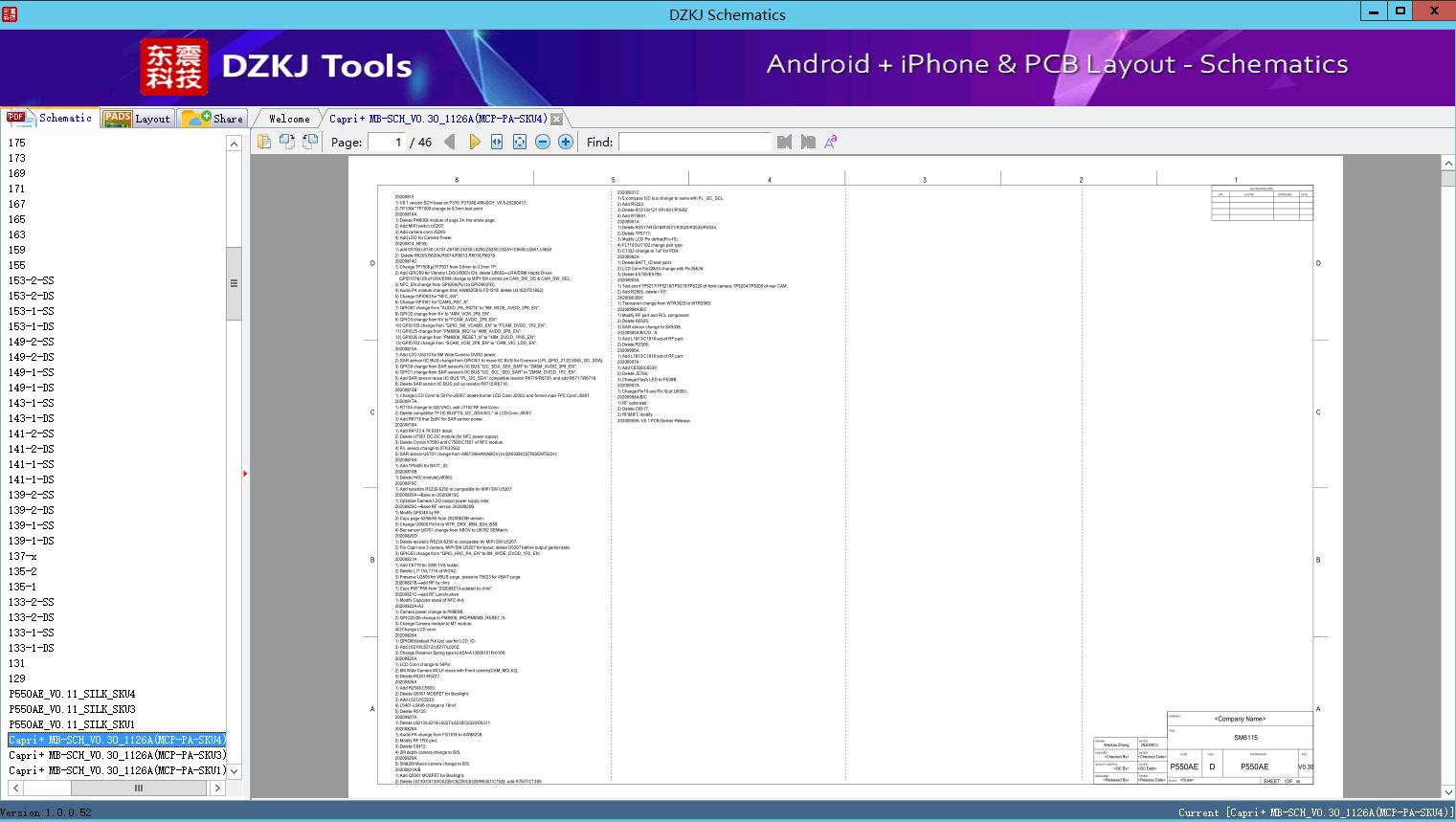The image size is (1456, 822).
Task: Switch to the Welcome document tab
Action: click(289, 119)
